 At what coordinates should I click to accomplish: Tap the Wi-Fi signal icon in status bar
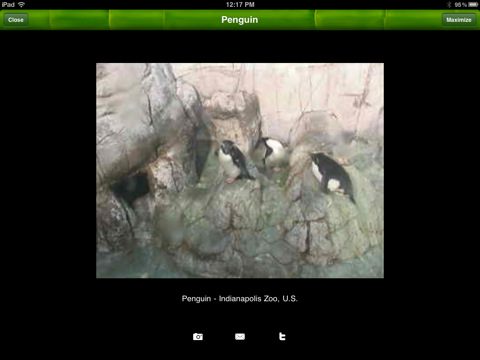[21, 4]
